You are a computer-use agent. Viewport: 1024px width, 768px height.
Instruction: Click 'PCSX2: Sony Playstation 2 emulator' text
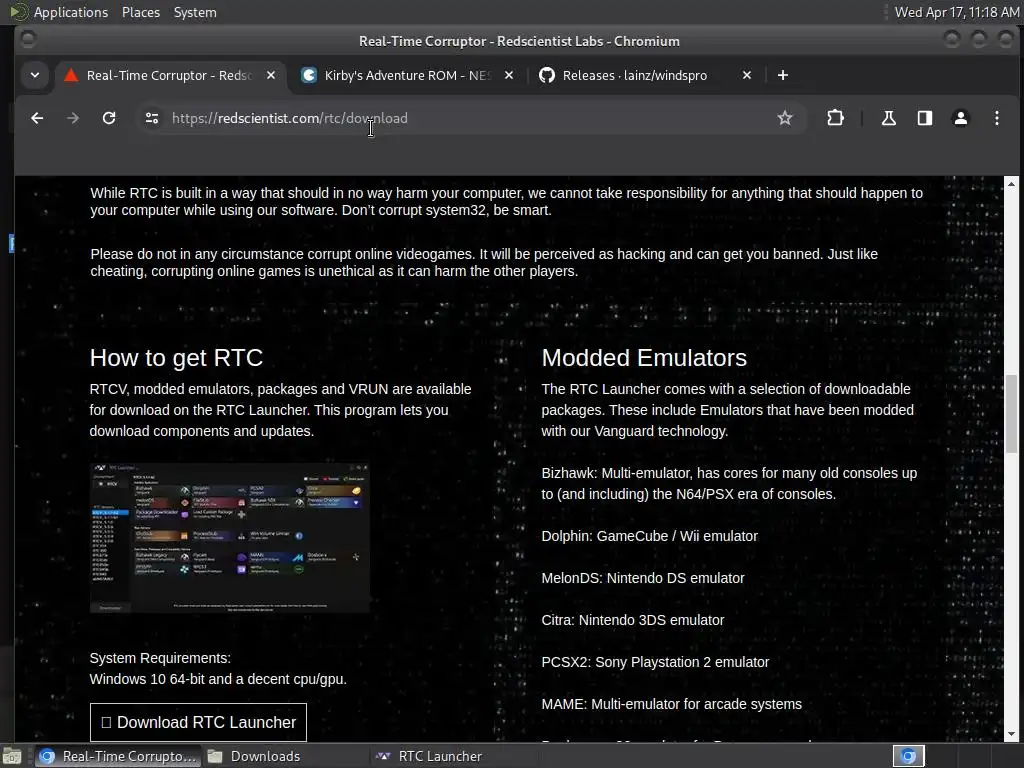click(655, 662)
